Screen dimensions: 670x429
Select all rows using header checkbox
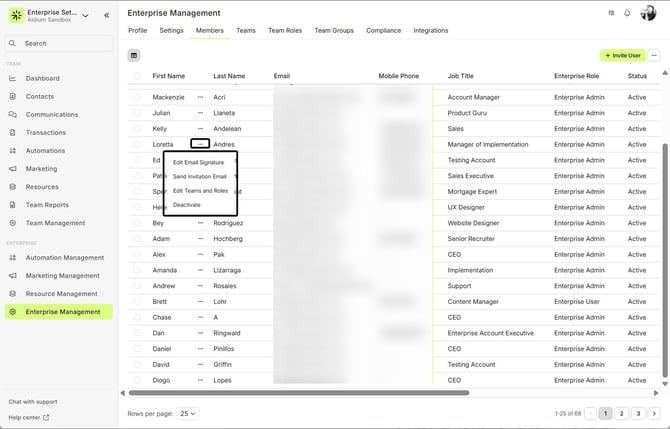tap(137, 76)
